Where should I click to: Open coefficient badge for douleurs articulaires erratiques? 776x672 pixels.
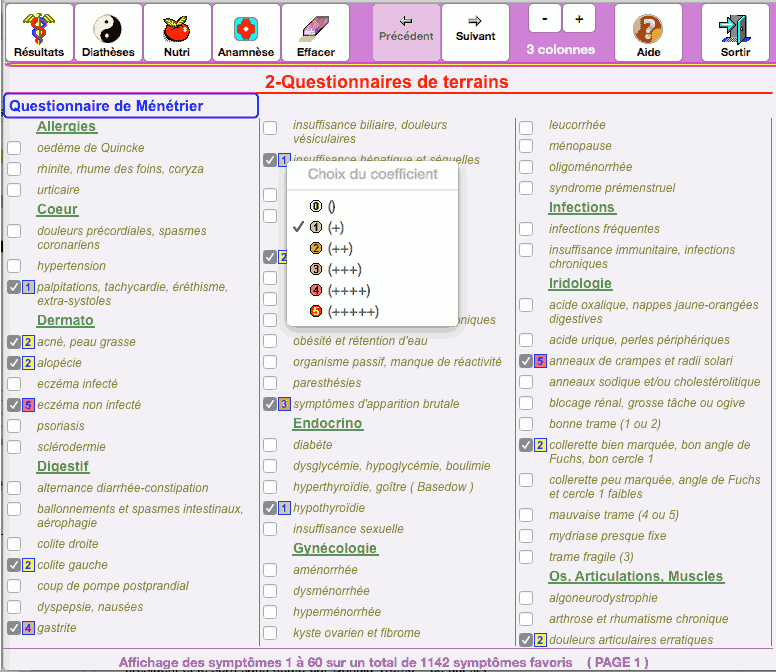coord(540,640)
